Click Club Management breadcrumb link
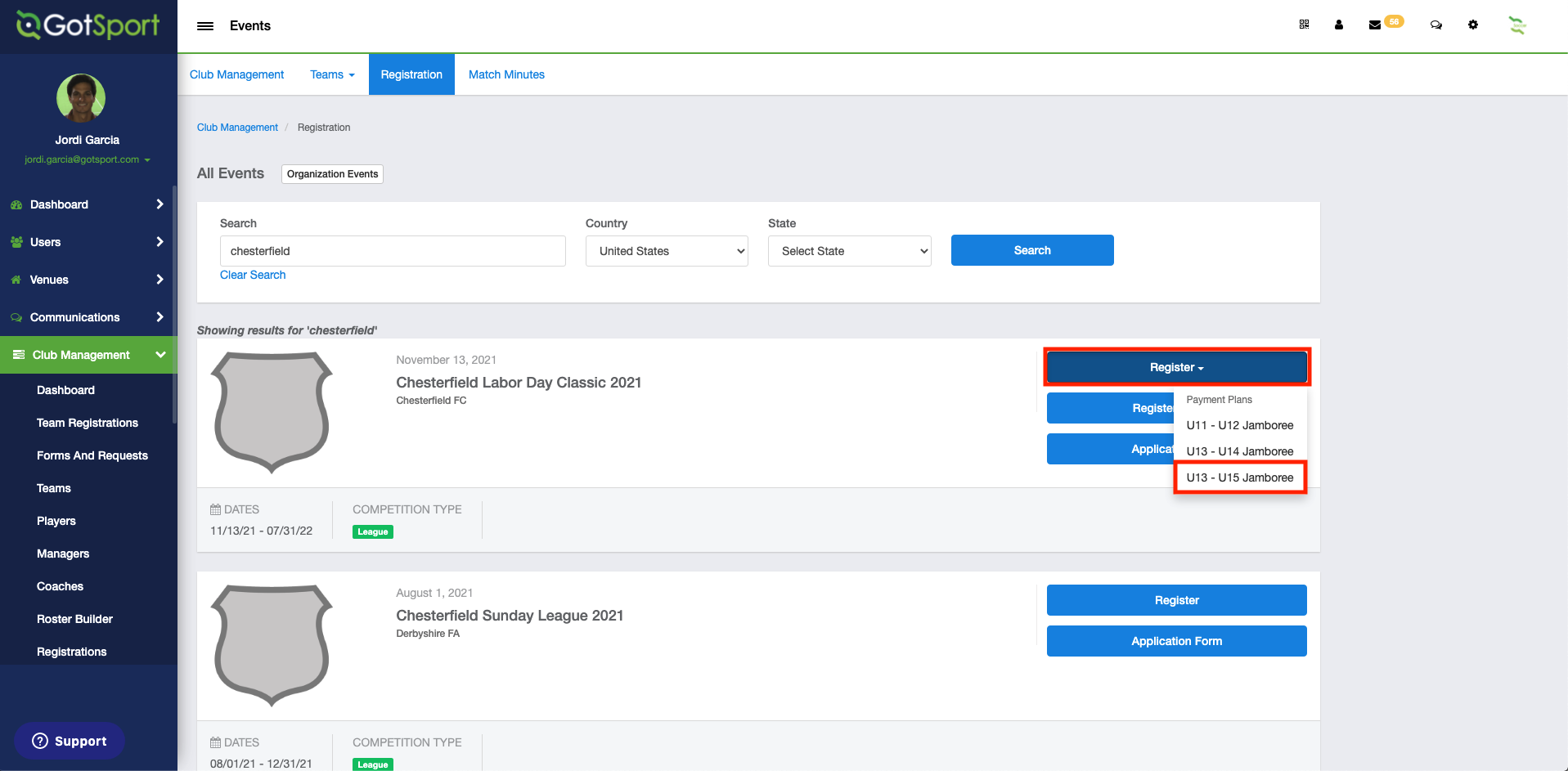Viewport: 1568px width, 771px height. tap(237, 128)
